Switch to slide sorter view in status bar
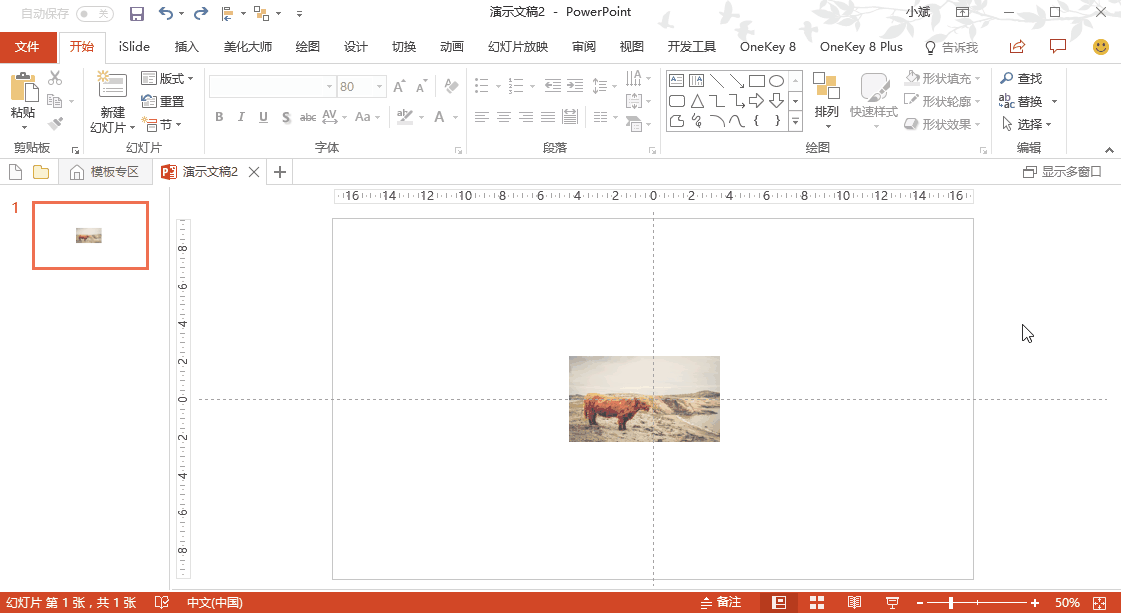 tap(816, 602)
